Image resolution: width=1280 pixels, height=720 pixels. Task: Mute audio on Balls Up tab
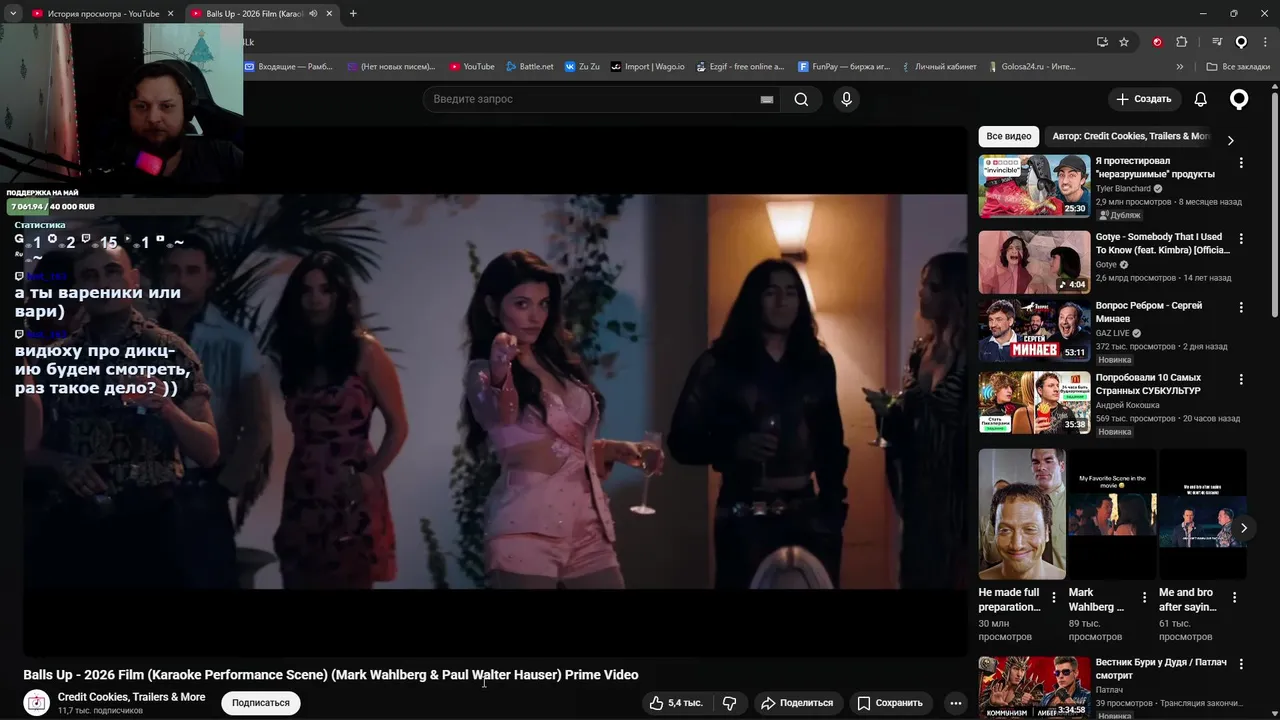pos(313,14)
